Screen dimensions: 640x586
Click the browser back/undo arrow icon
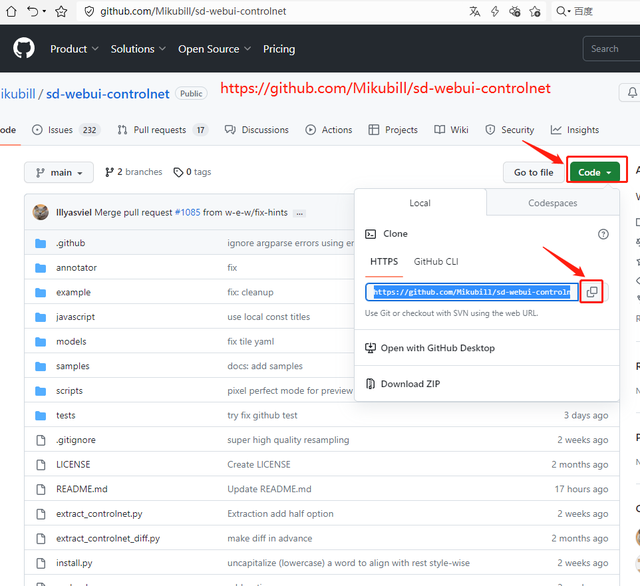(x=32, y=11)
